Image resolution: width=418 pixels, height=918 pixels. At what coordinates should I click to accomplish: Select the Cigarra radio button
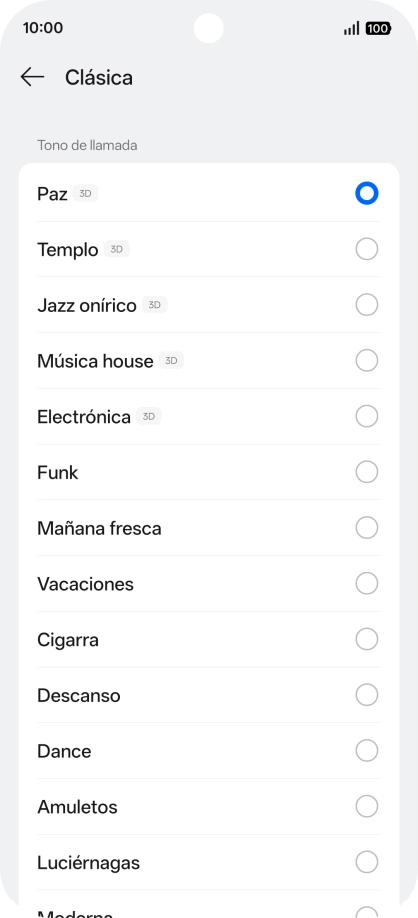coord(366,639)
